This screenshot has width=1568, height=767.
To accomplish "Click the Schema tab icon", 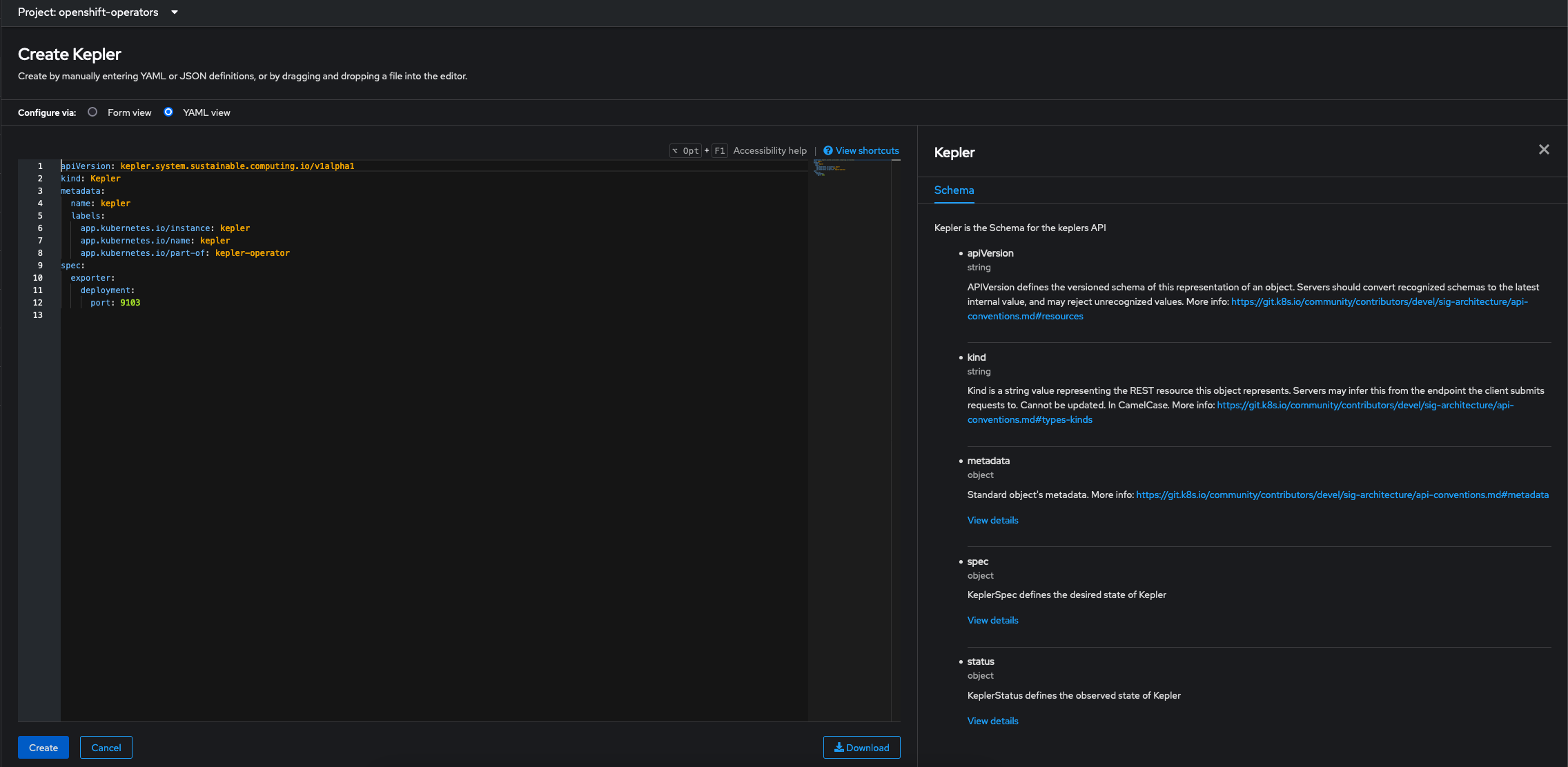I will click(x=953, y=190).
